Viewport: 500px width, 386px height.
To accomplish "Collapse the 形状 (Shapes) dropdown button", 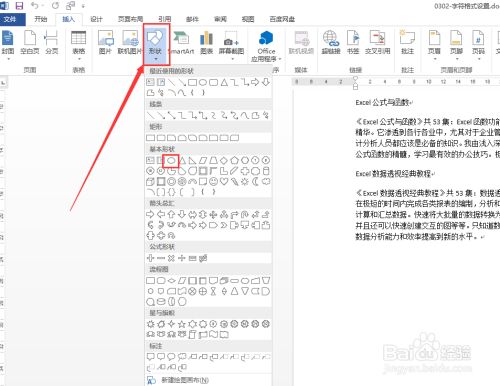I will (x=156, y=45).
